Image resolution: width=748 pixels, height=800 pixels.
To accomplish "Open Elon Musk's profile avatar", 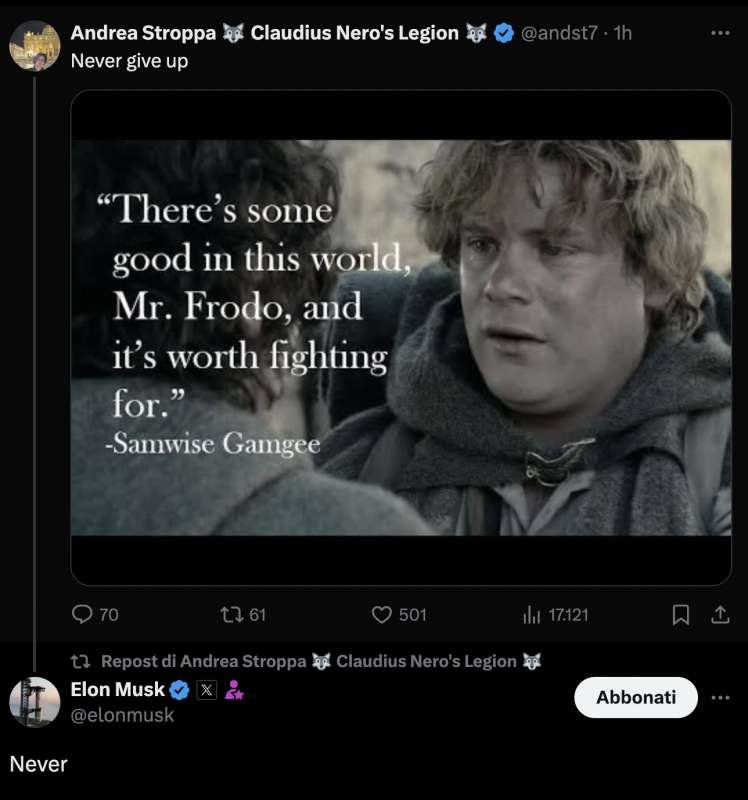I will [x=35, y=701].
